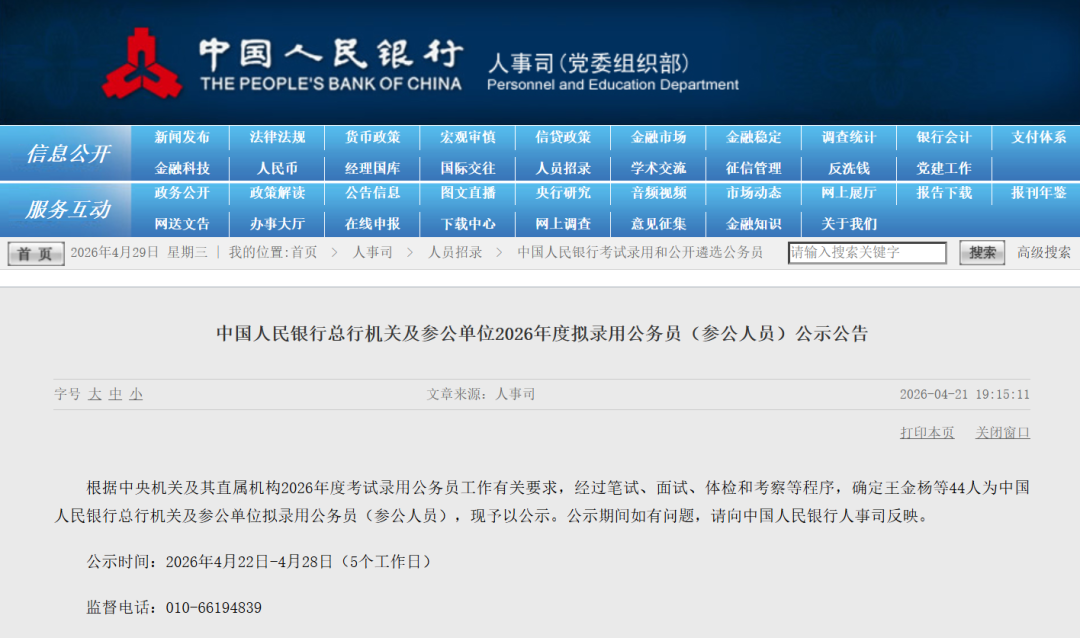Open 政务公开 under 服务互动

(x=182, y=193)
